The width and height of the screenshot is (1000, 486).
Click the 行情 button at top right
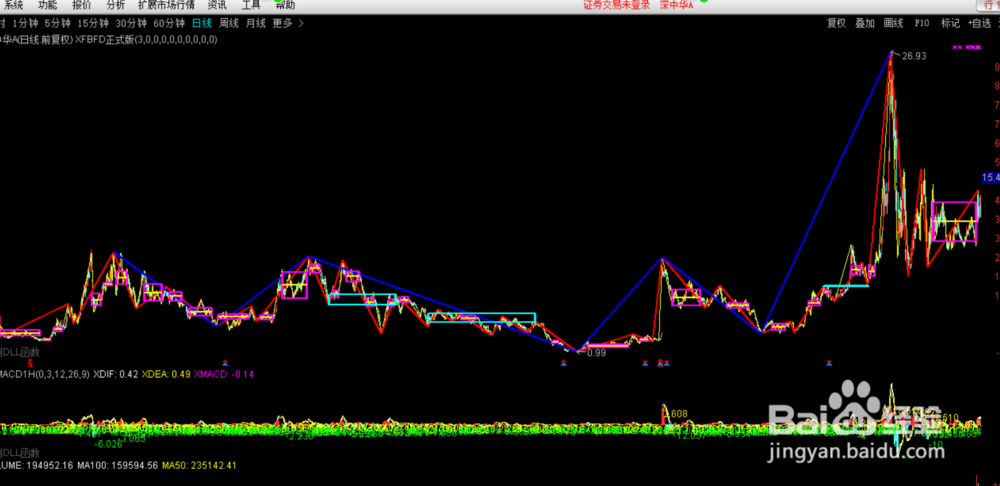point(988,6)
